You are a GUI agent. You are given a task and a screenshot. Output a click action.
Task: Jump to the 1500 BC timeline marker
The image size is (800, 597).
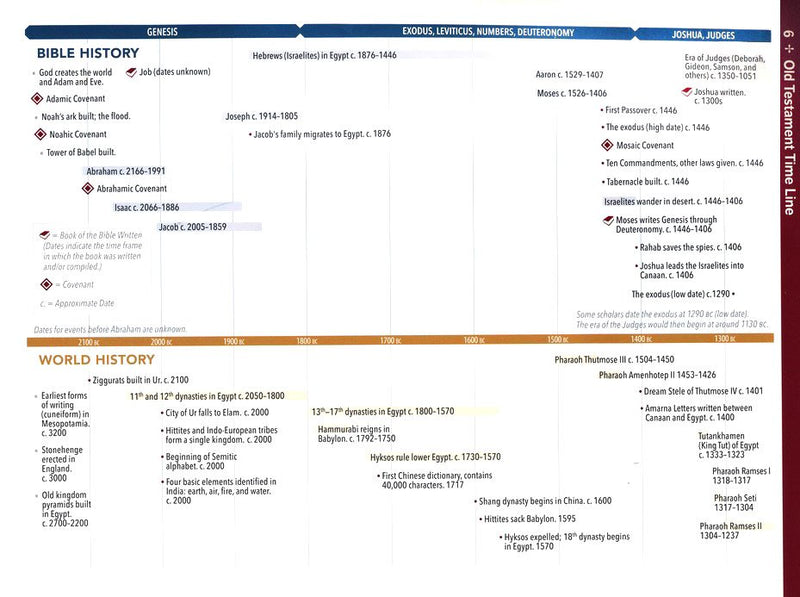[x=556, y=342]
